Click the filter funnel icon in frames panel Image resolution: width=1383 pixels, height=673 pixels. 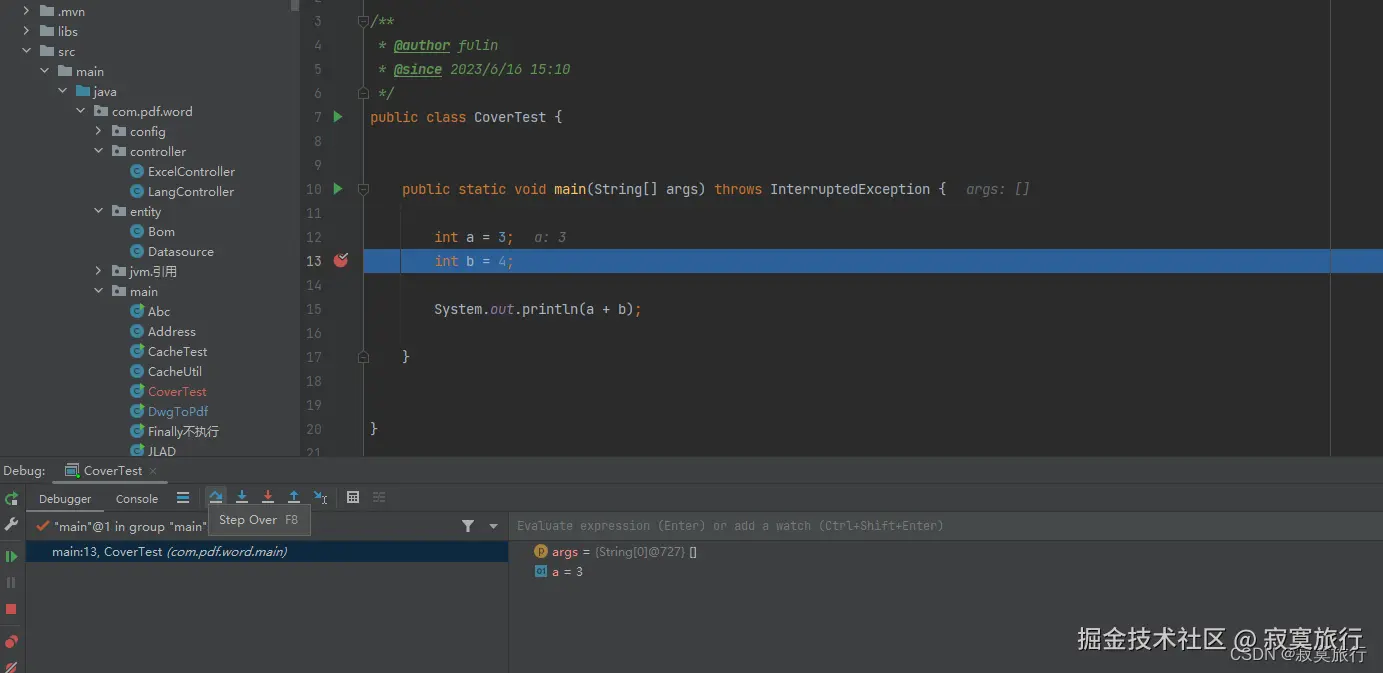[468, 526]
